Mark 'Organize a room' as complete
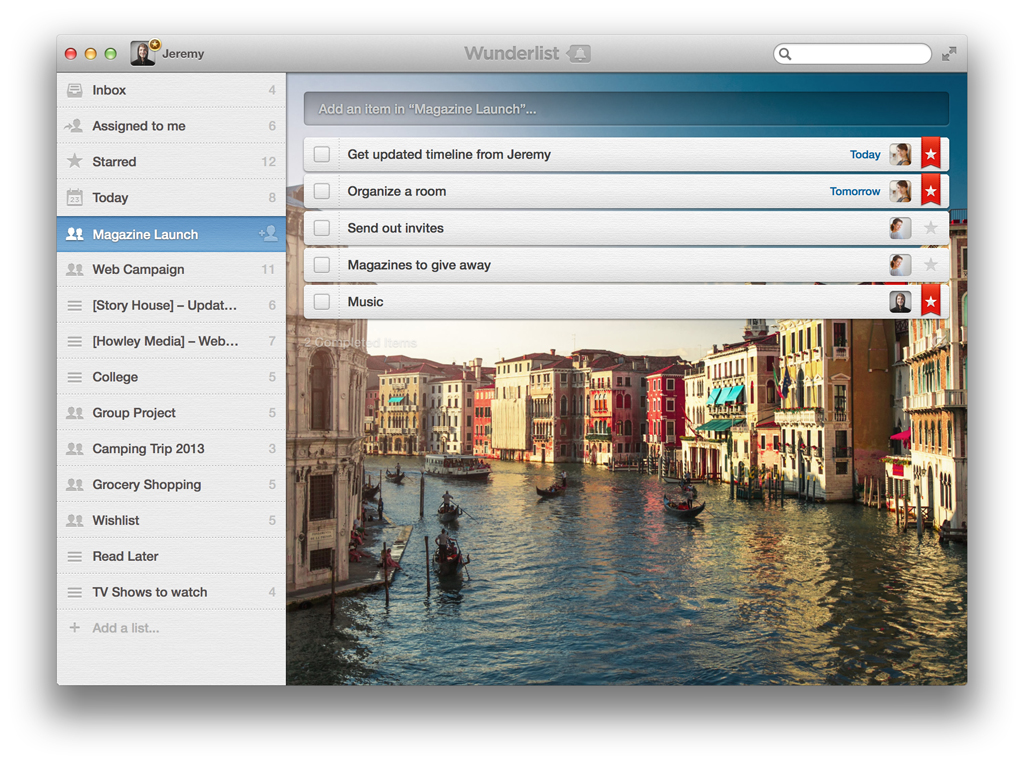Screen dimensions: 1024x764 click(322, 190)
